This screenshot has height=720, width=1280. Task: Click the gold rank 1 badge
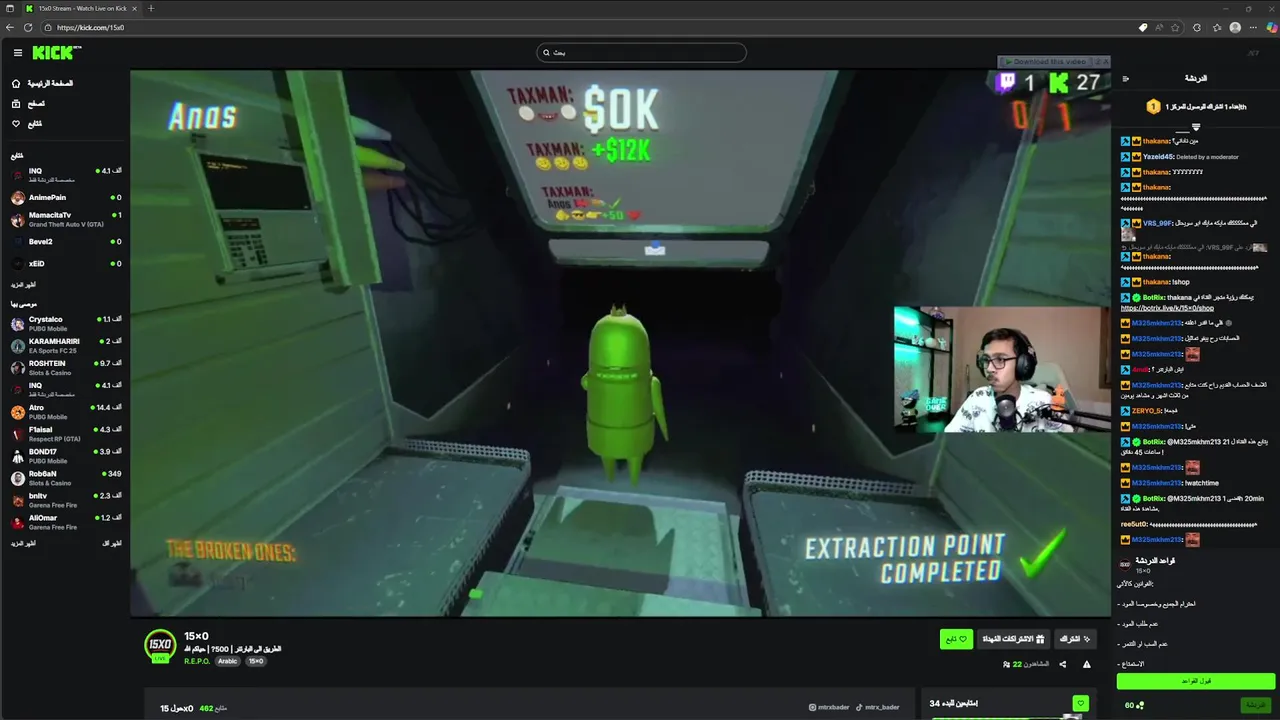1153,107
